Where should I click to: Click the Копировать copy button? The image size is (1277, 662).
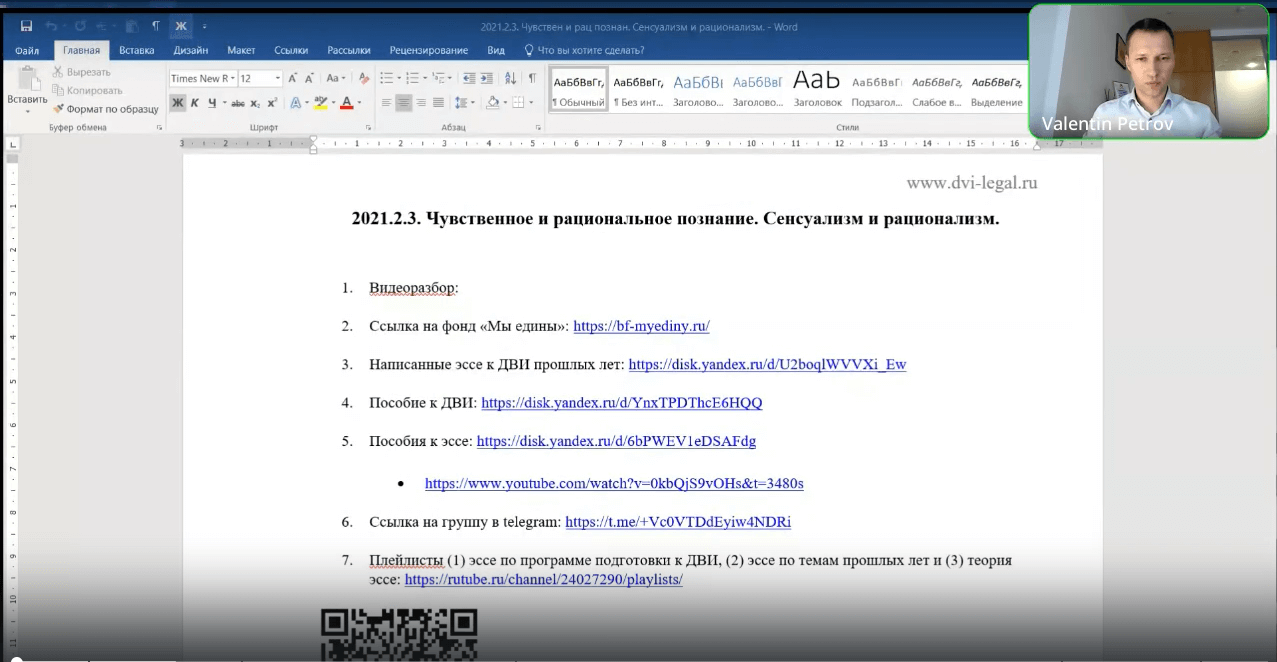tap(86, 90)
